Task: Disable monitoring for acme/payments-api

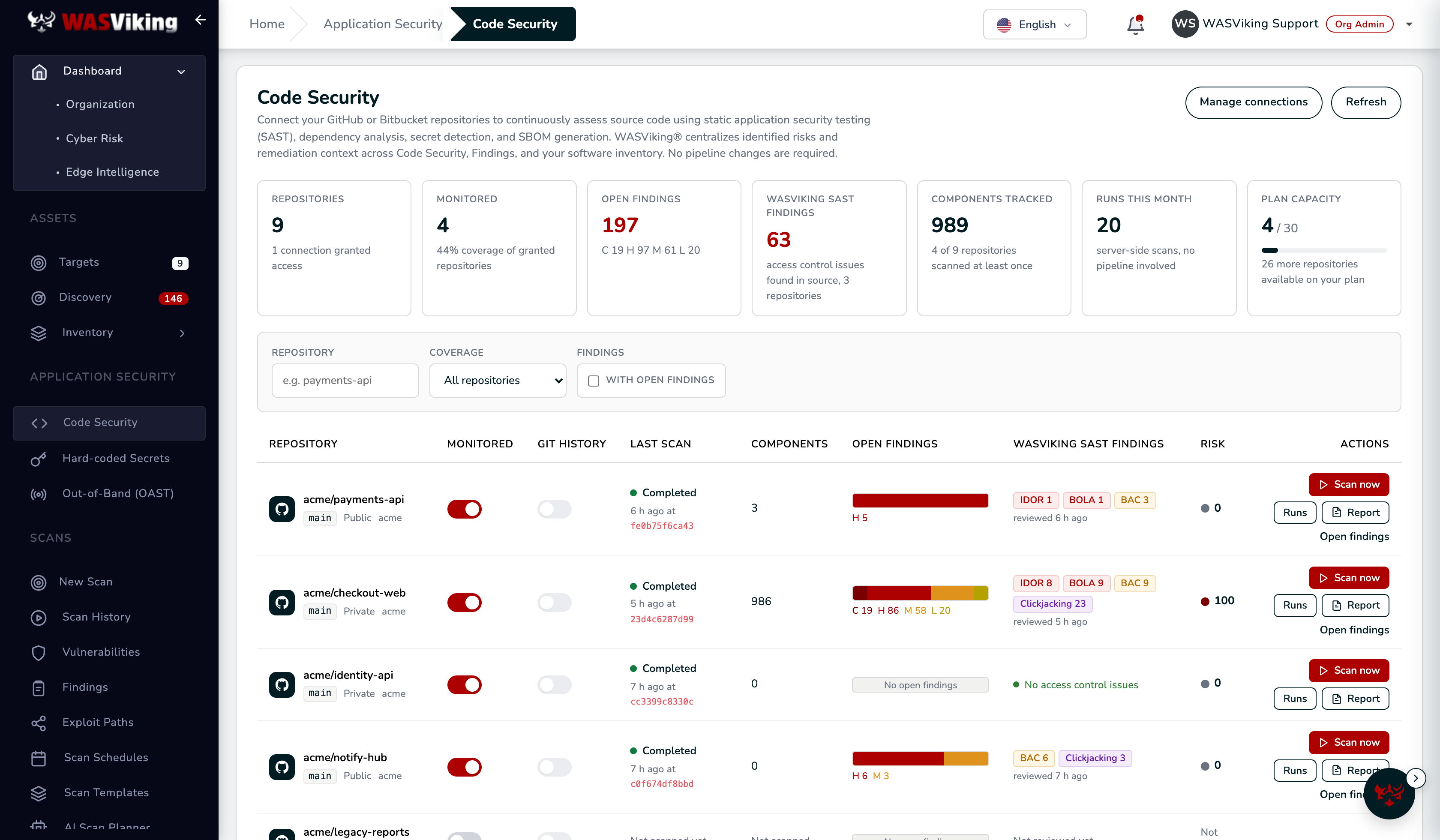Action: [x=464, y=509]
